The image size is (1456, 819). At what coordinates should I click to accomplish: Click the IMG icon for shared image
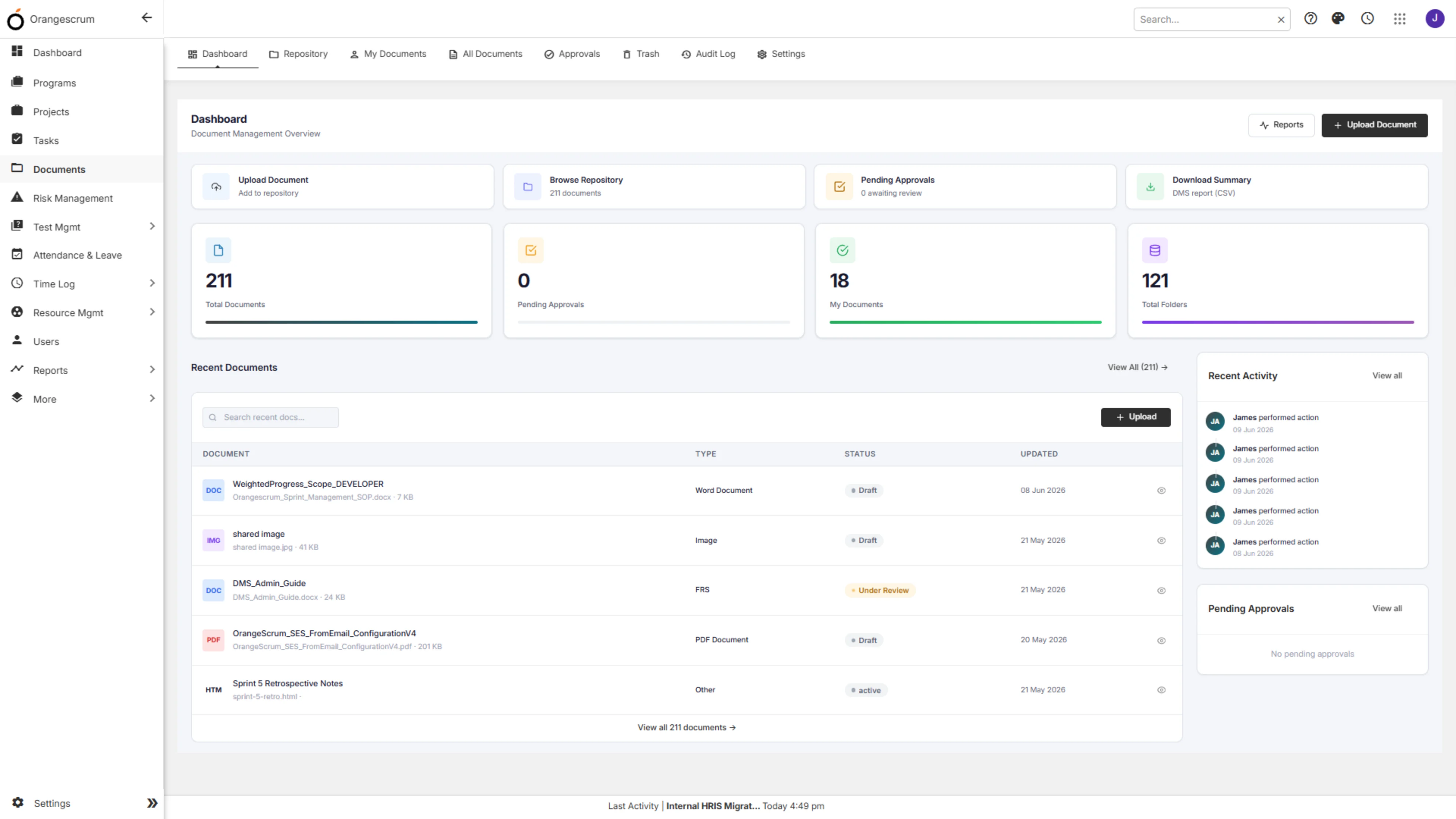(x=213, y=540)
